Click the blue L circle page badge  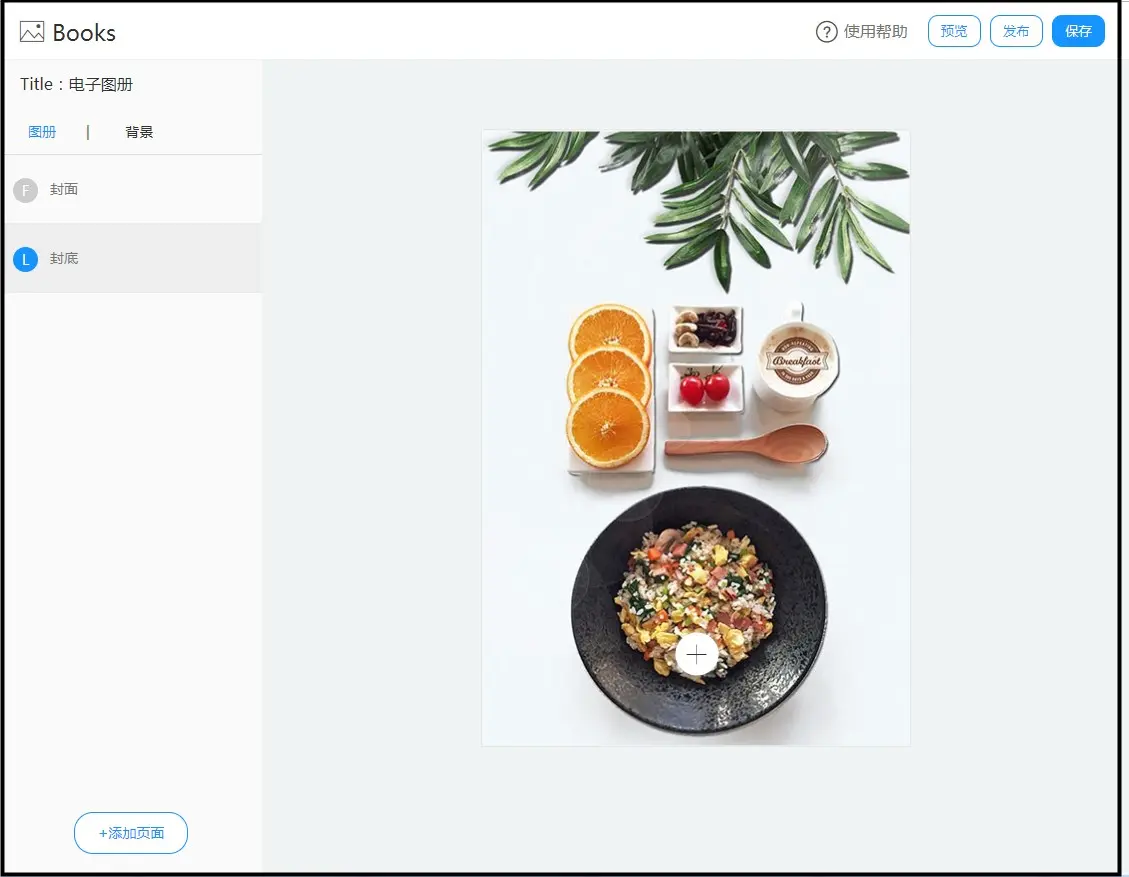(x=25, y=259)
